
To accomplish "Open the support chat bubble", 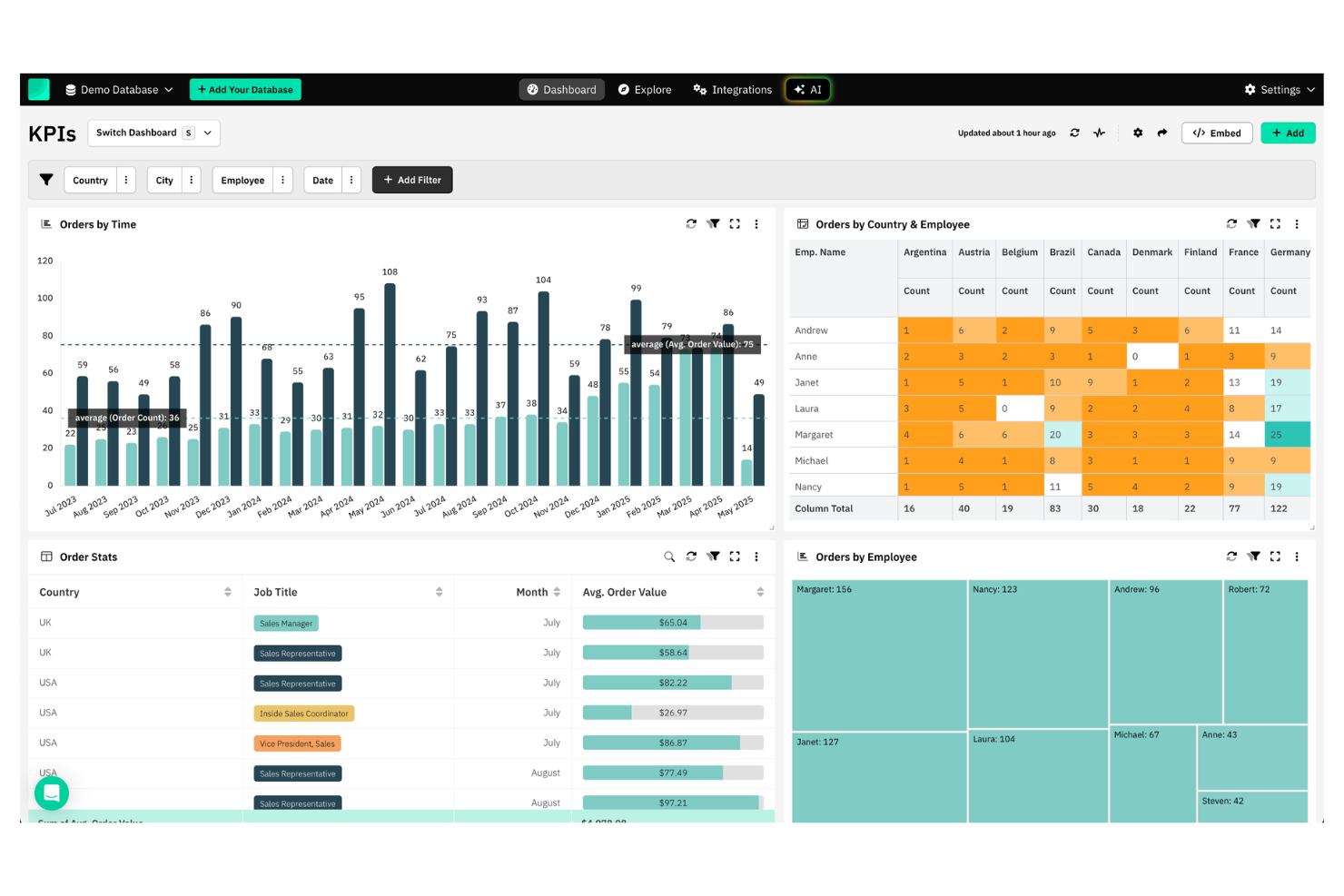I will pos(52,793).
